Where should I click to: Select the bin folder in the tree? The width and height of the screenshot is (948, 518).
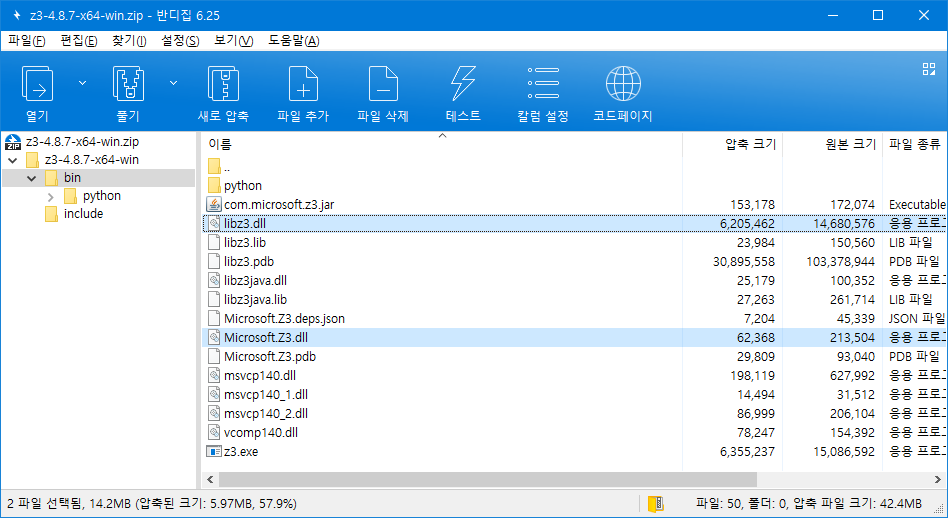[x=72, y=178]
